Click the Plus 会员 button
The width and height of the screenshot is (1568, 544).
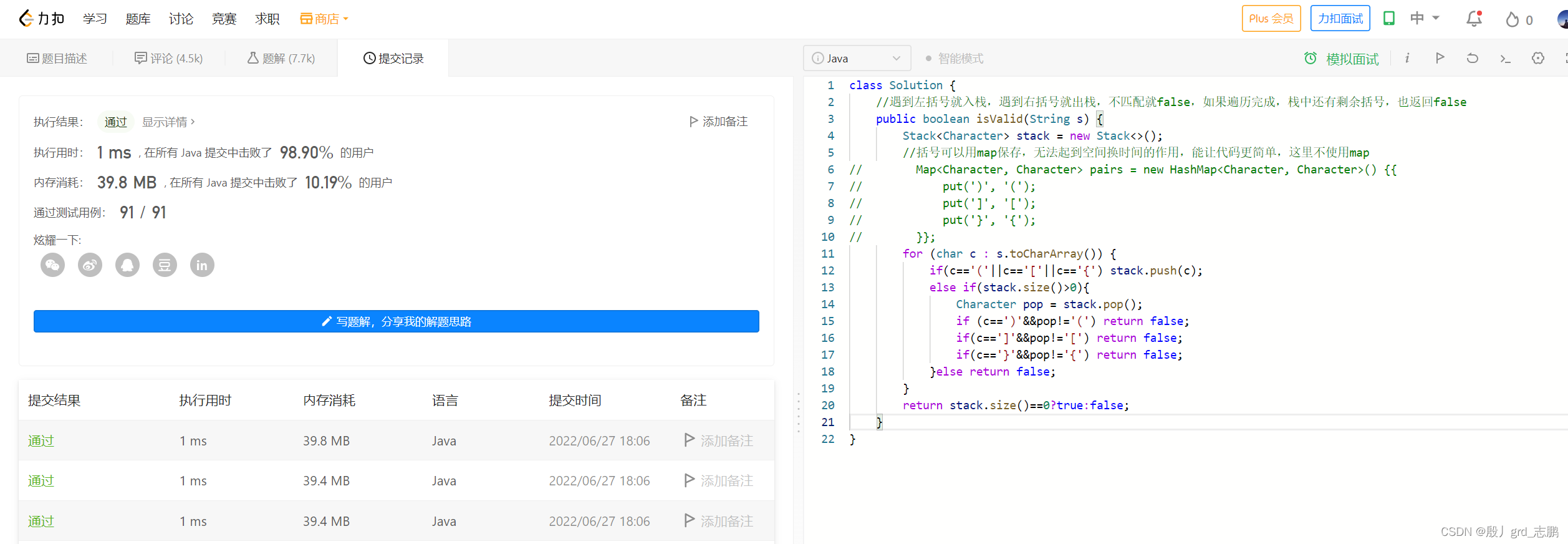click(1271, 18)
